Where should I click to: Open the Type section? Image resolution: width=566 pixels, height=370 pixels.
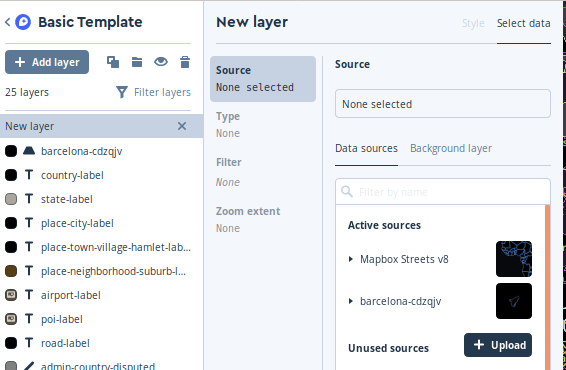coord(263,125)
